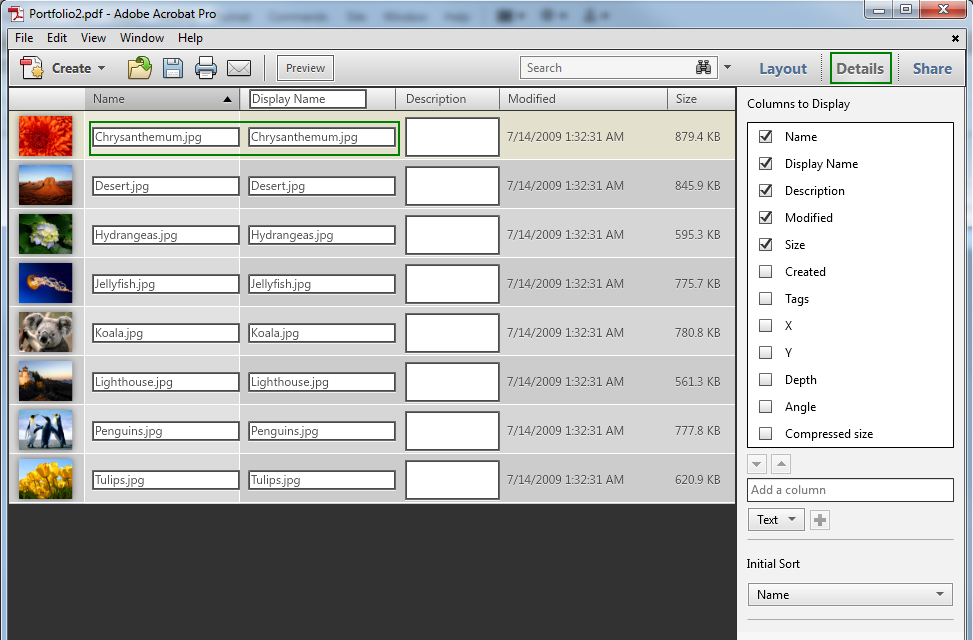Select the Penguins.jpg thumbnail
This screenshot has width=973, height=640.
pyautogui.click(x=45, y=430)
